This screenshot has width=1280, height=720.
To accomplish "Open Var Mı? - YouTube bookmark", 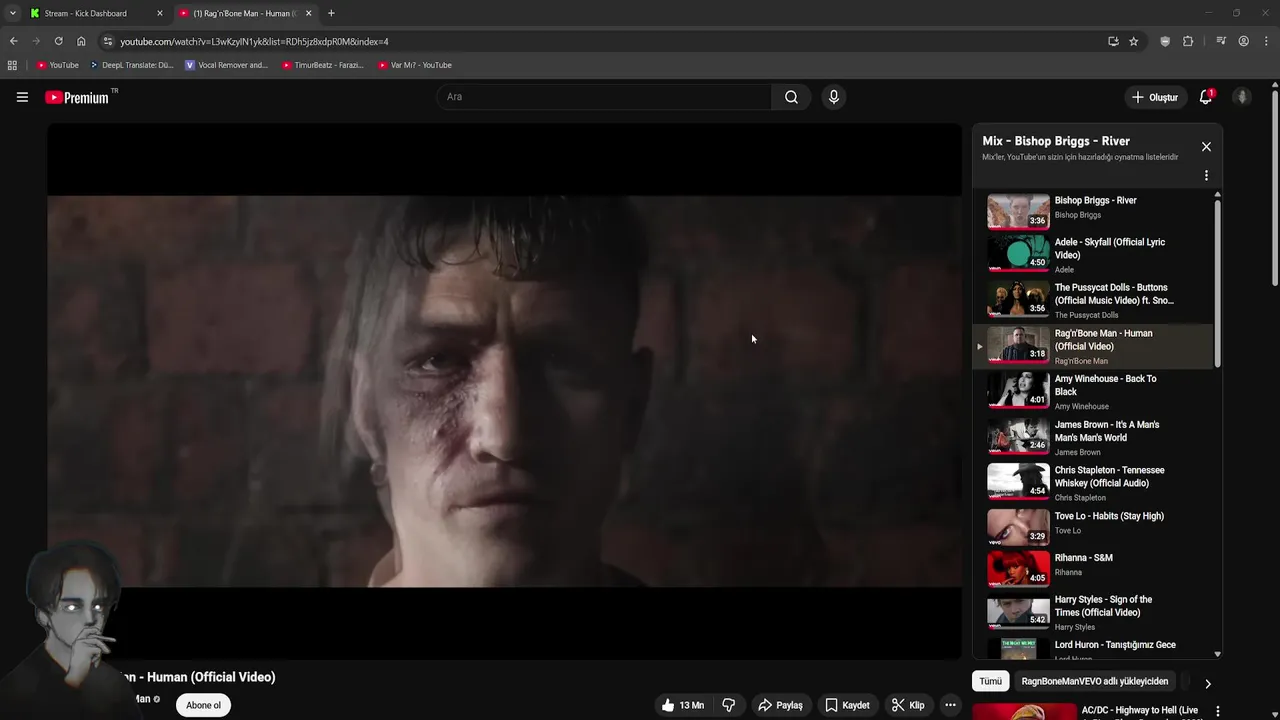I will [415, 65].
